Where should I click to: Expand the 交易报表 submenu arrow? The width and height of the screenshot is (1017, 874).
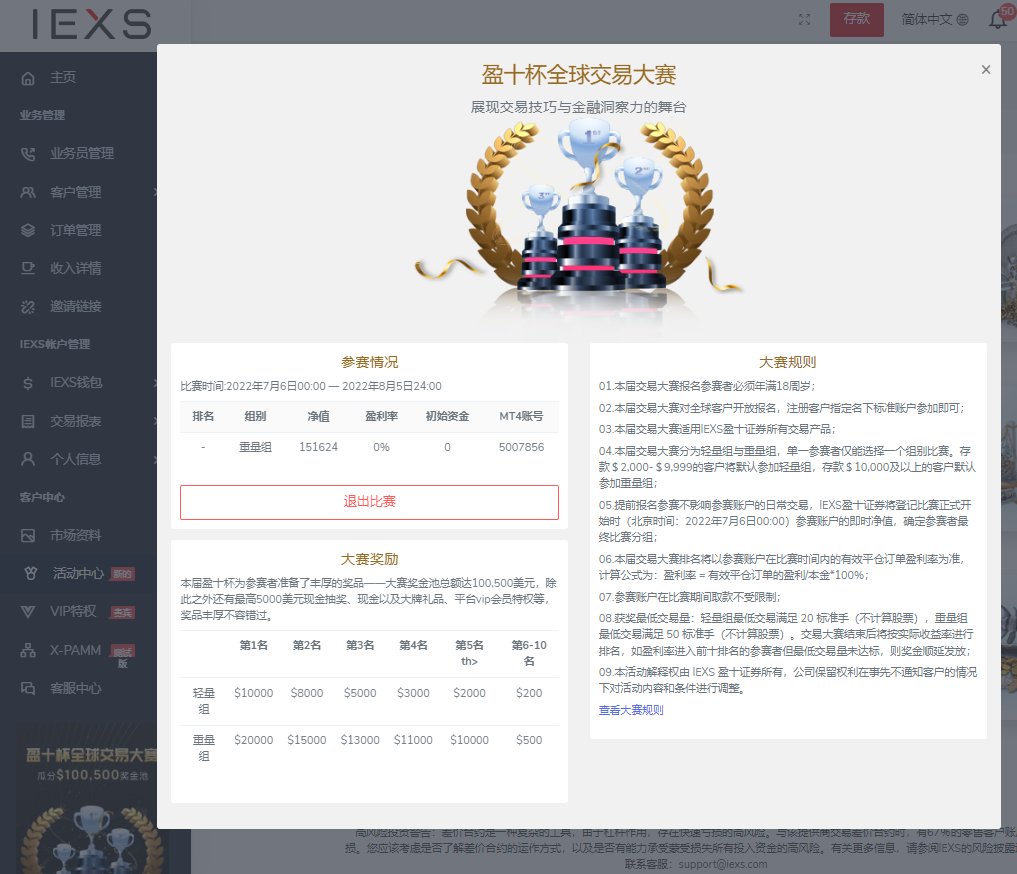point(155,421)
